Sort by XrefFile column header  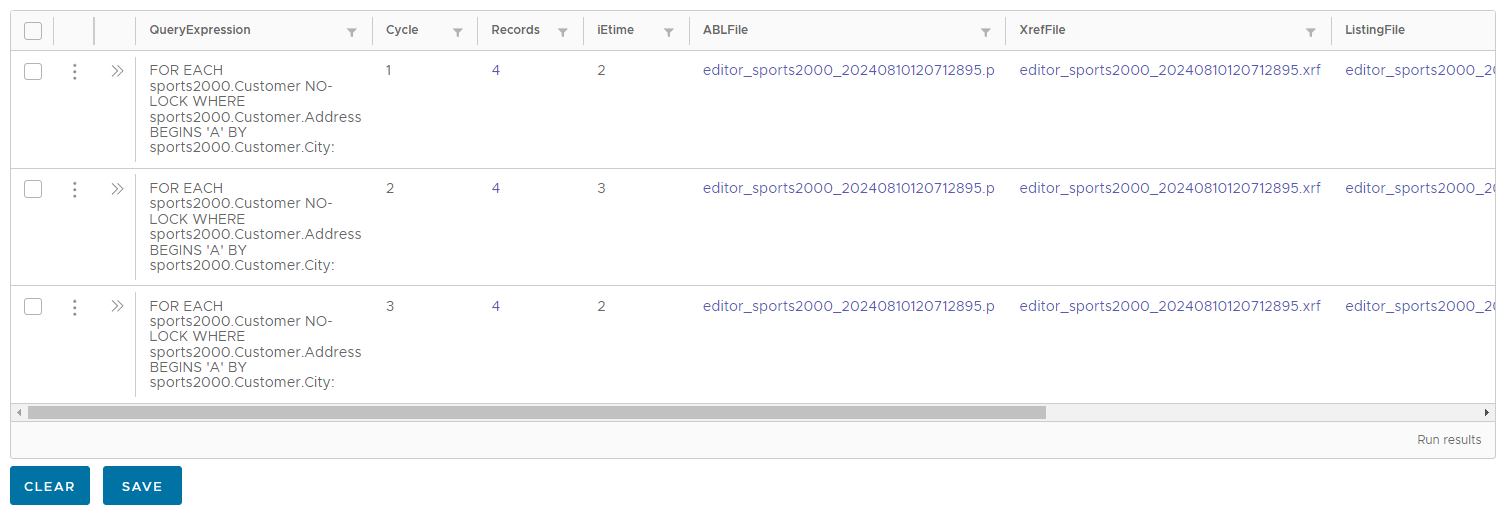click(x=1042, y=30)
